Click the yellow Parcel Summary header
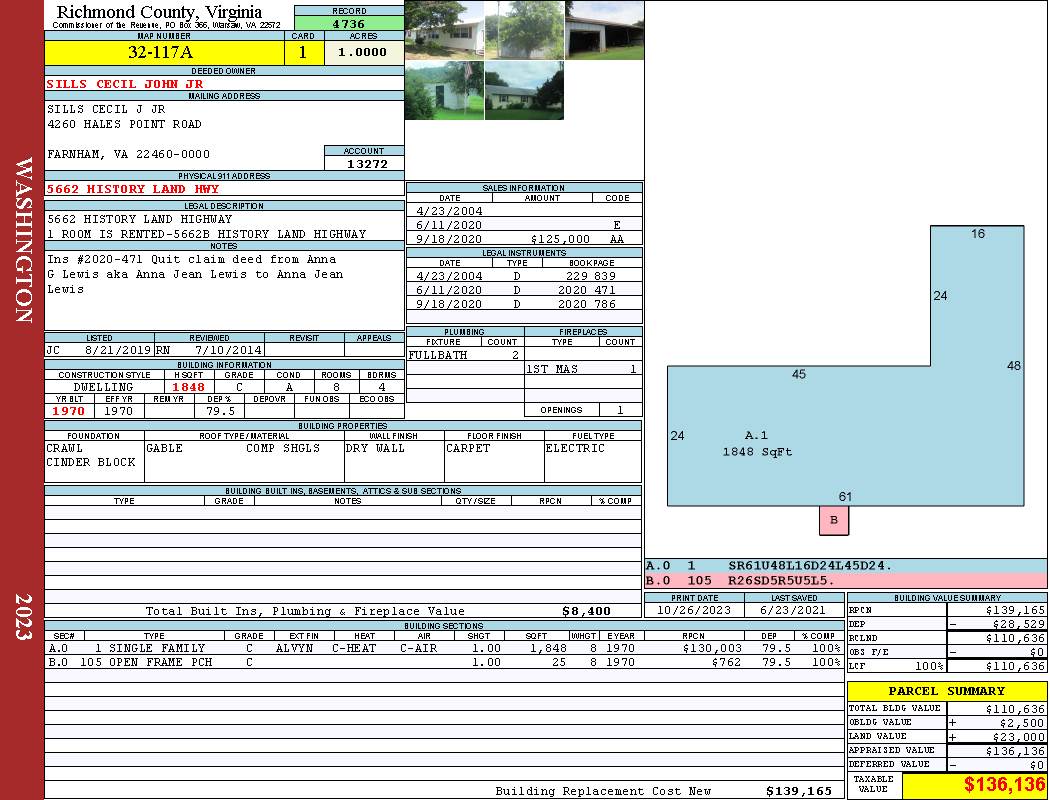Image resolution: width=1050 pixels, height=800 pixels. click(947, 691)
